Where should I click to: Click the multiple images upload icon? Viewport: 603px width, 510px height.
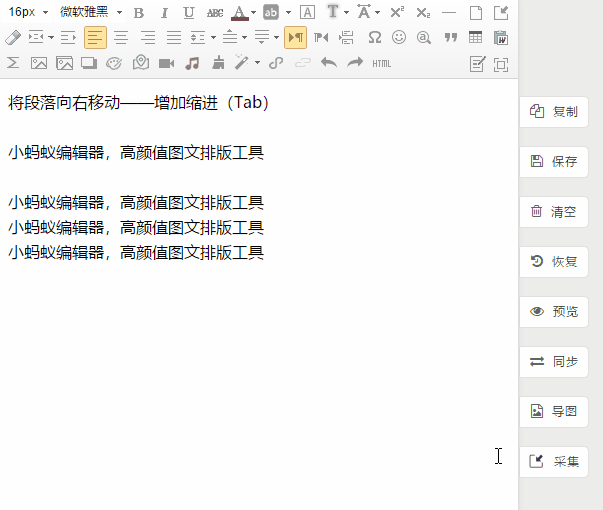64,63
